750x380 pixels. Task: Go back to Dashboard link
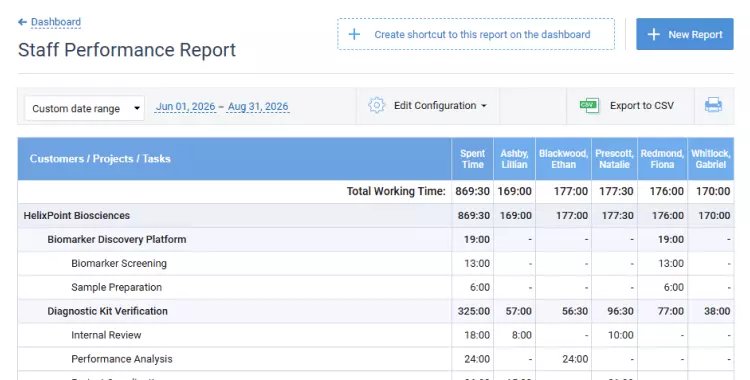pos(55,22)
